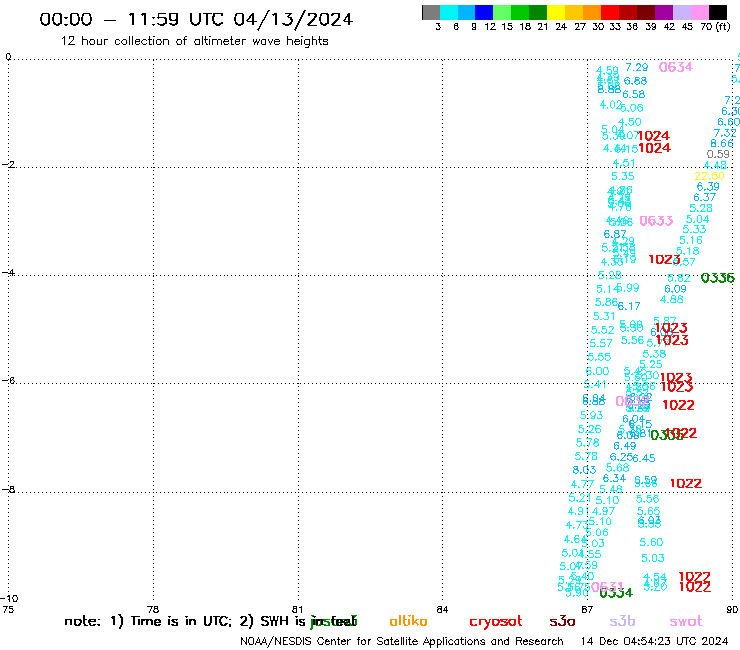Select the pink swatch in the legend
740x650 pixels.
tap(699, 12)
